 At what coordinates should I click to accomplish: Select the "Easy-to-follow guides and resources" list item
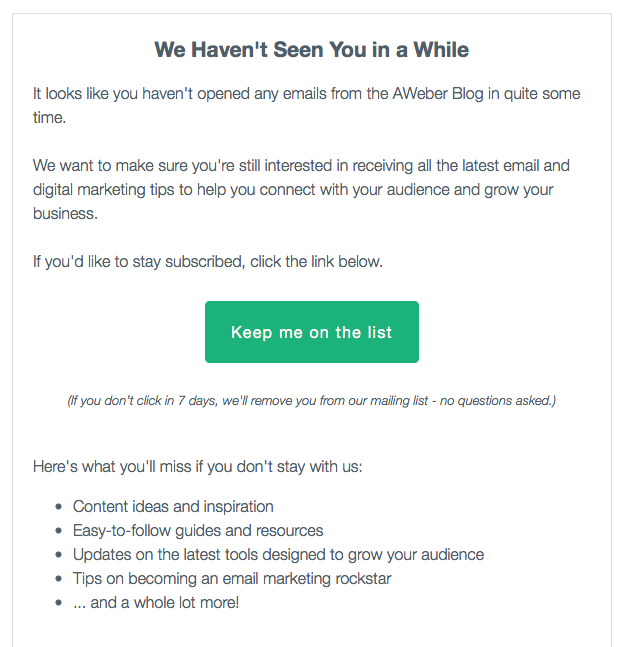[x=198, y=531]
